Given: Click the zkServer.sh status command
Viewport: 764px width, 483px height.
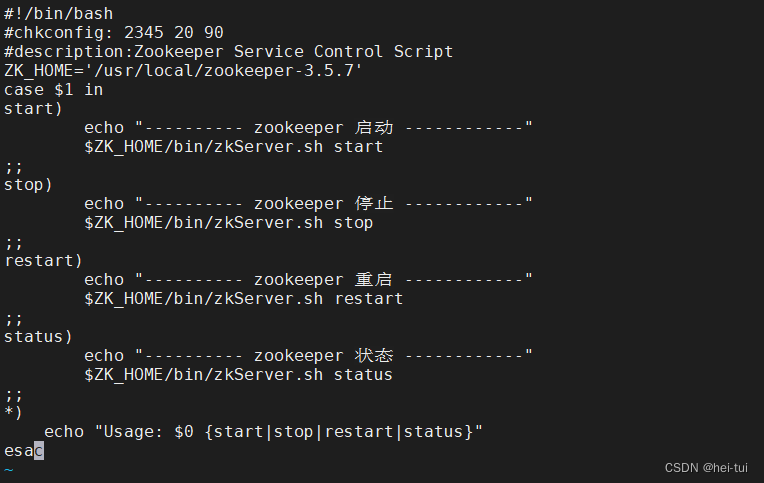Looking at the screenshot, I should click(x=238, y=375).
